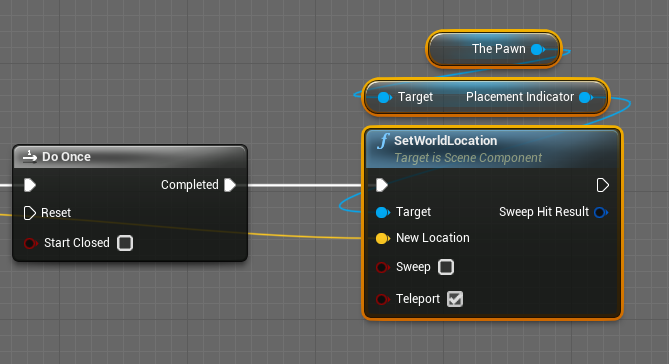Click the Completed output execution pin
This screenshot has height=364, width=669.
click(x=230, y=185)
